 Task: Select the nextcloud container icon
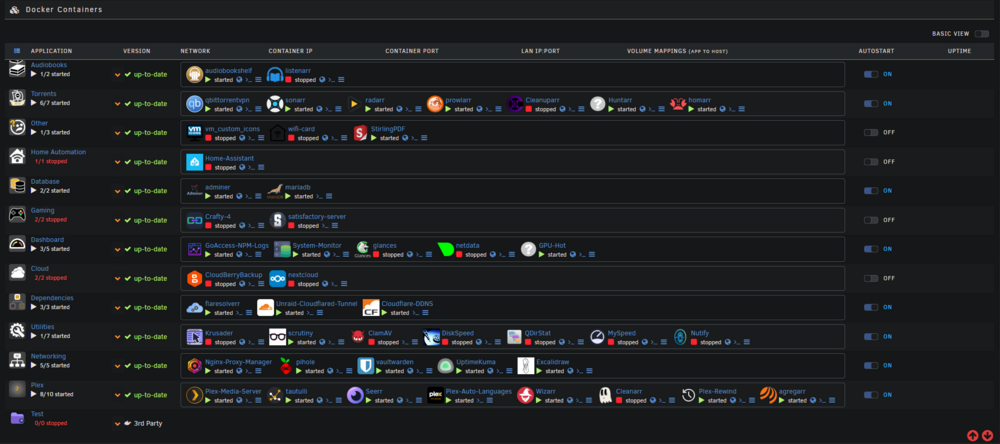tap(277, 279)
